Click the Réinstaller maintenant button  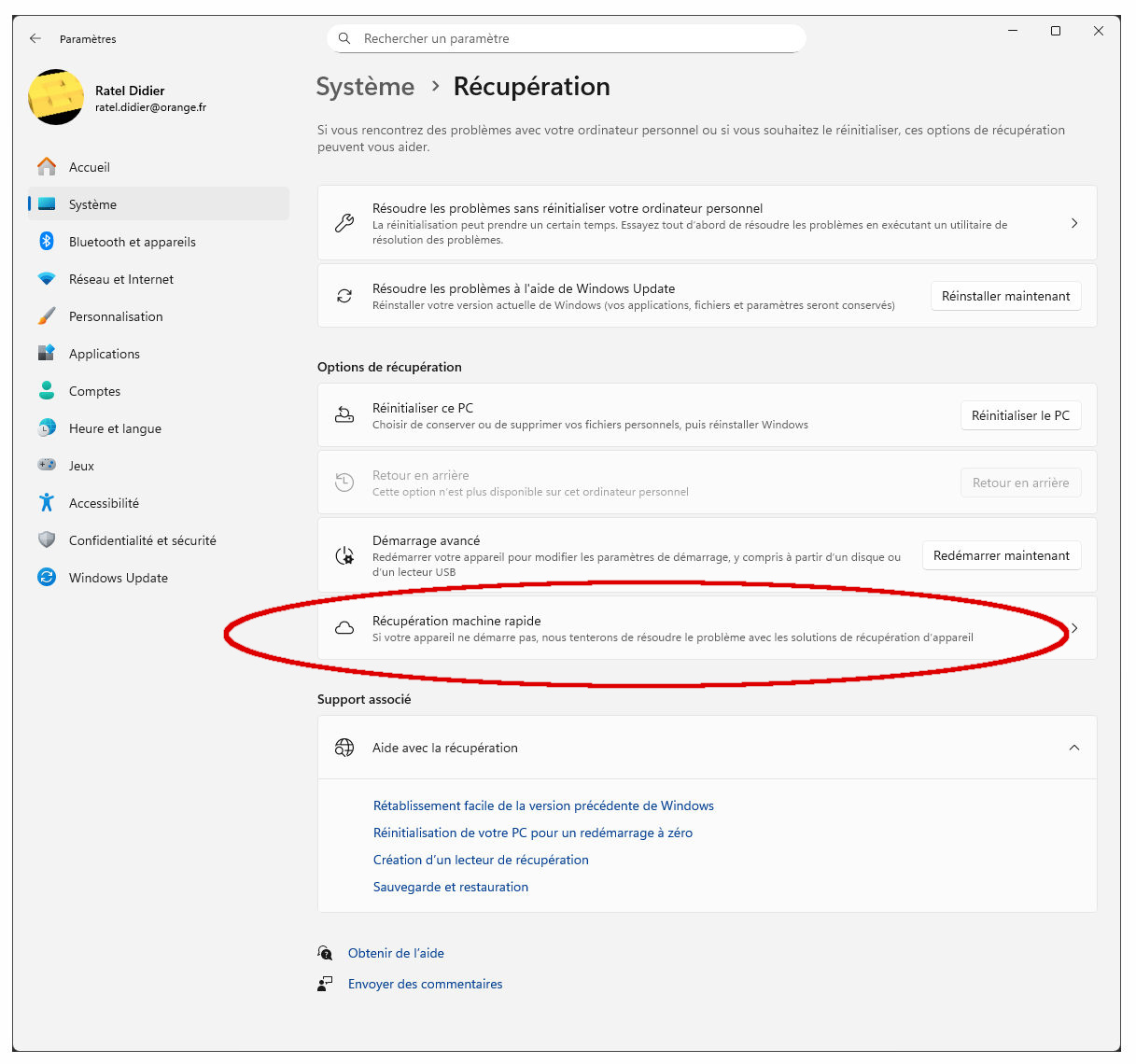1006,296
